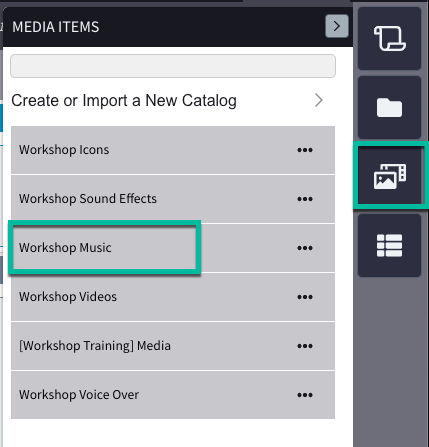Select the media items gallery icon
The image size is (429, 447).
coord(389,176)
